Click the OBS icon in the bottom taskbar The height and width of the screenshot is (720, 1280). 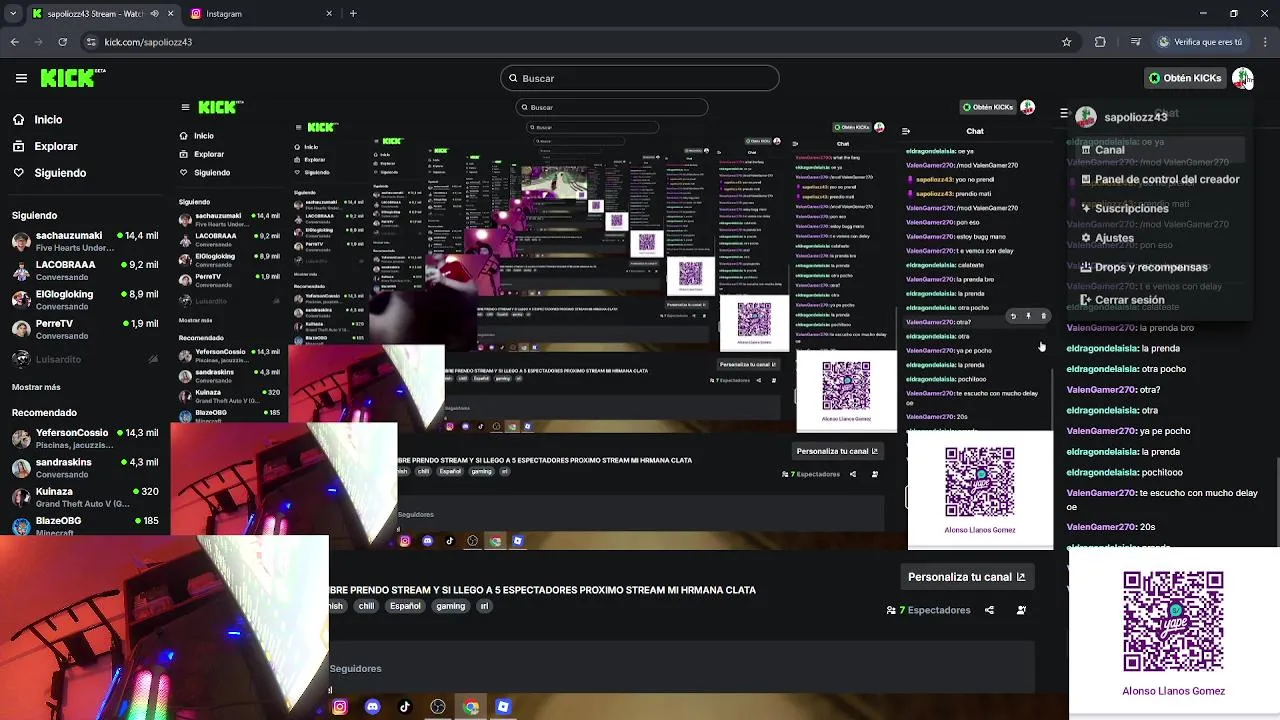pos(438,707)
